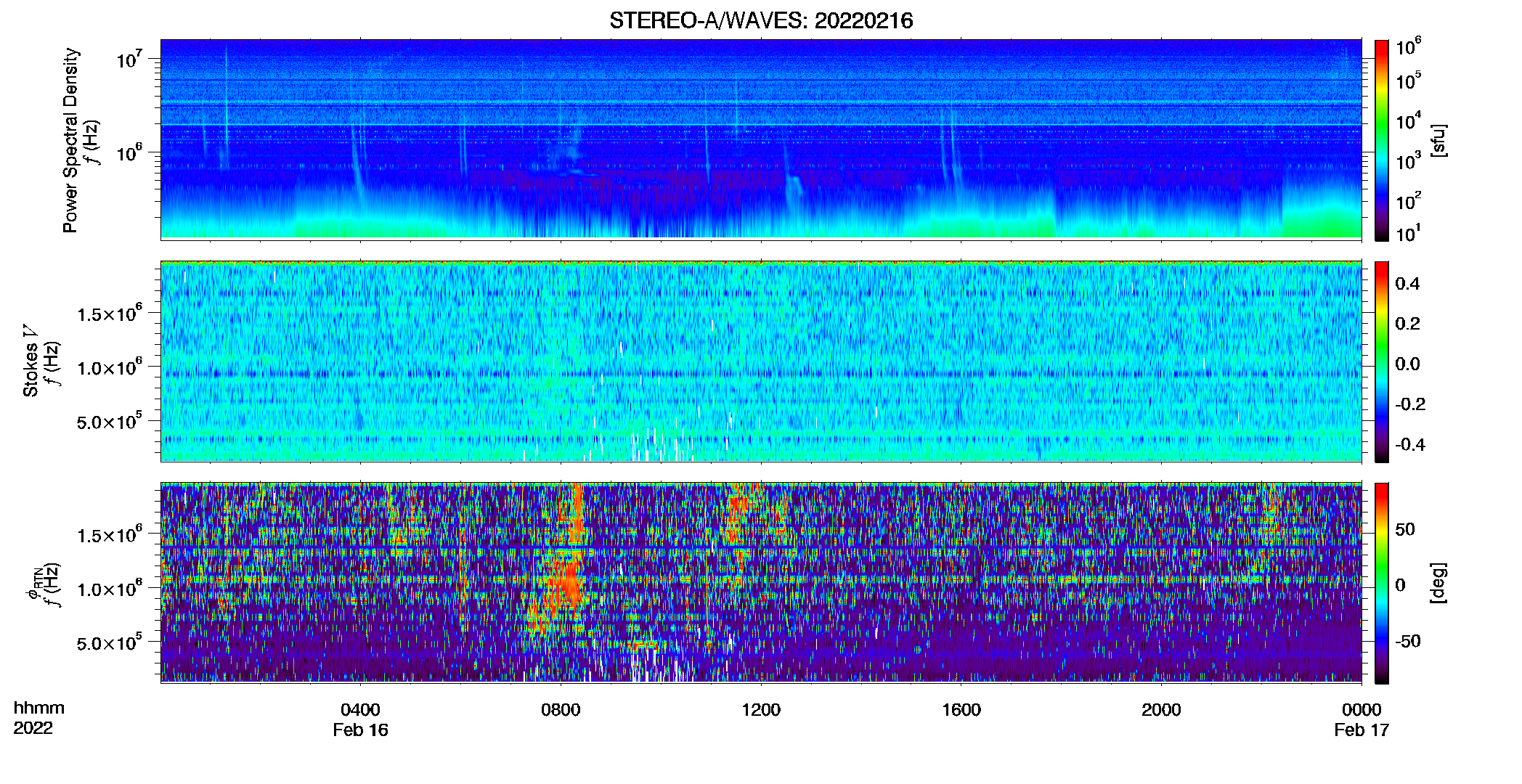Image resolution: width=1522 pixels, height=784 pixels.
Task: Click the [sfu] colorbar unit label
Action: click(1438, 140)
